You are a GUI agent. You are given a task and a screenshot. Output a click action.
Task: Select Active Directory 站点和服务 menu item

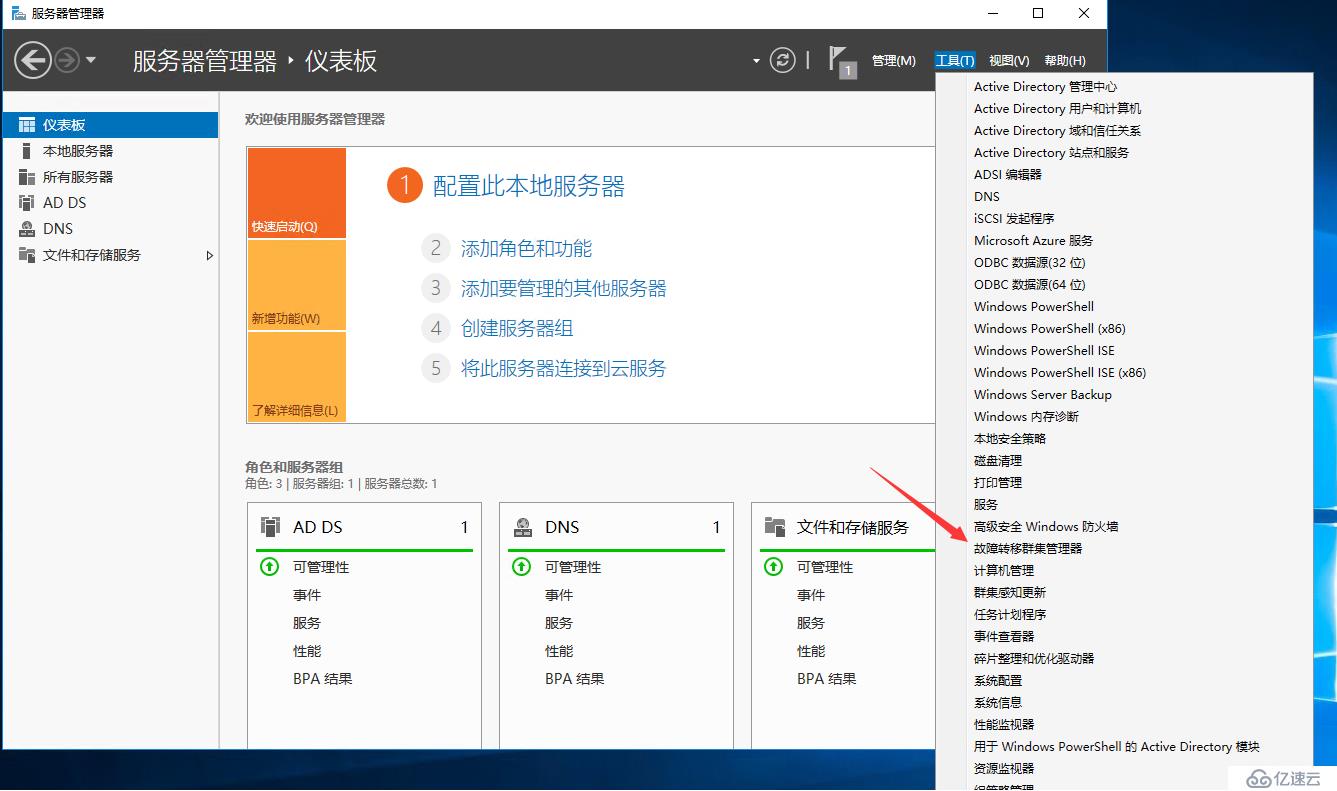tap(1052, 153)
